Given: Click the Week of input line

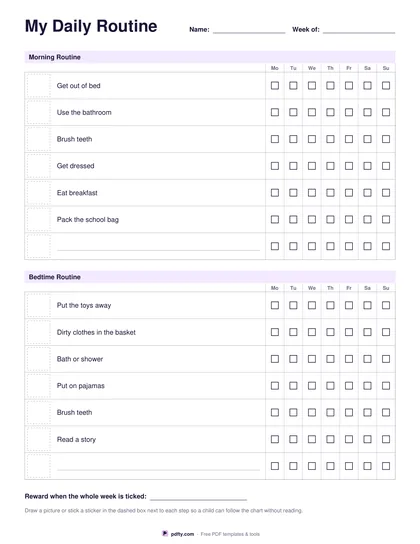Looking at the screenshot, I should [359, 30].
